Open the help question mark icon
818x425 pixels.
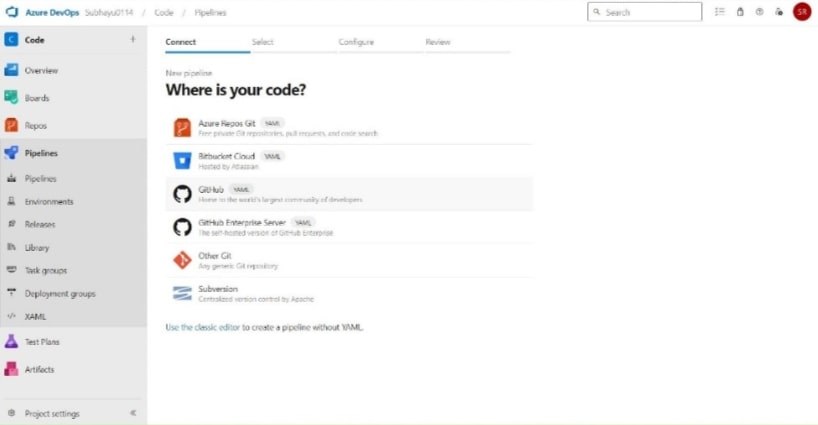pos(759,11)
